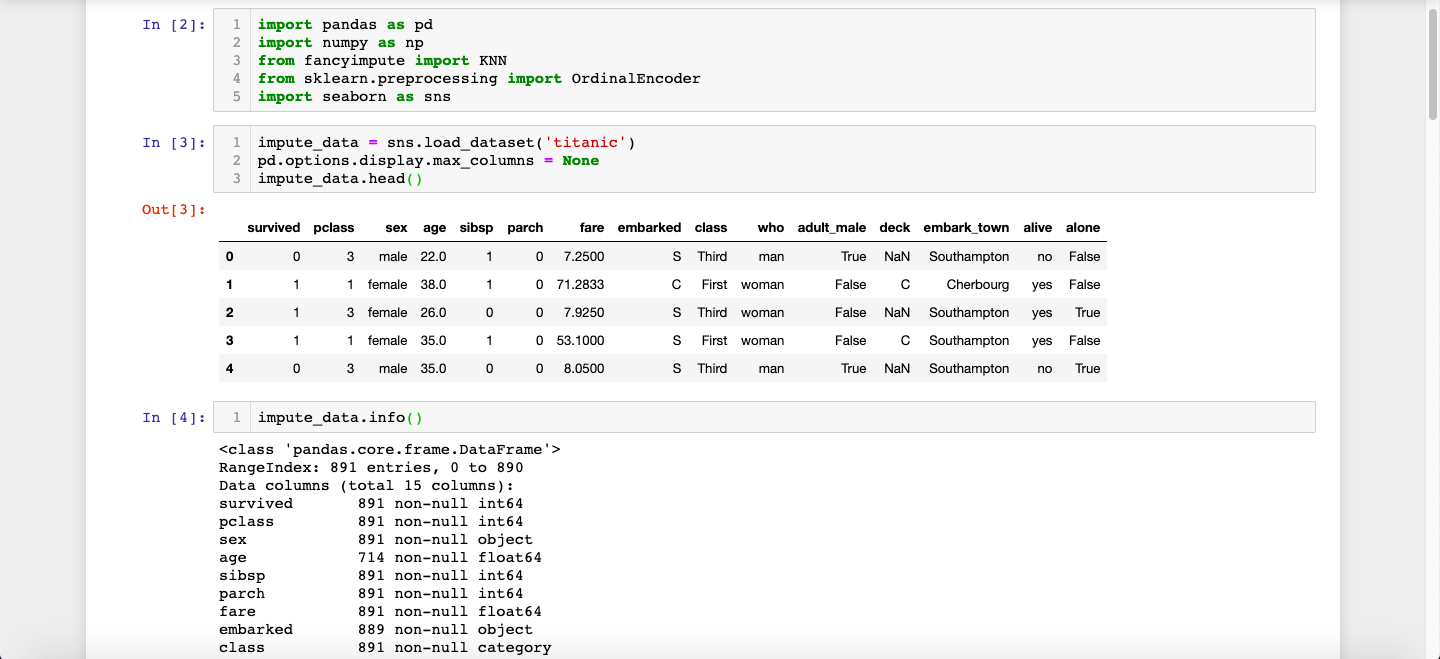Click the 'embarked 889 non-null object' line
The image size is (1440, 659).
point(376,629)
